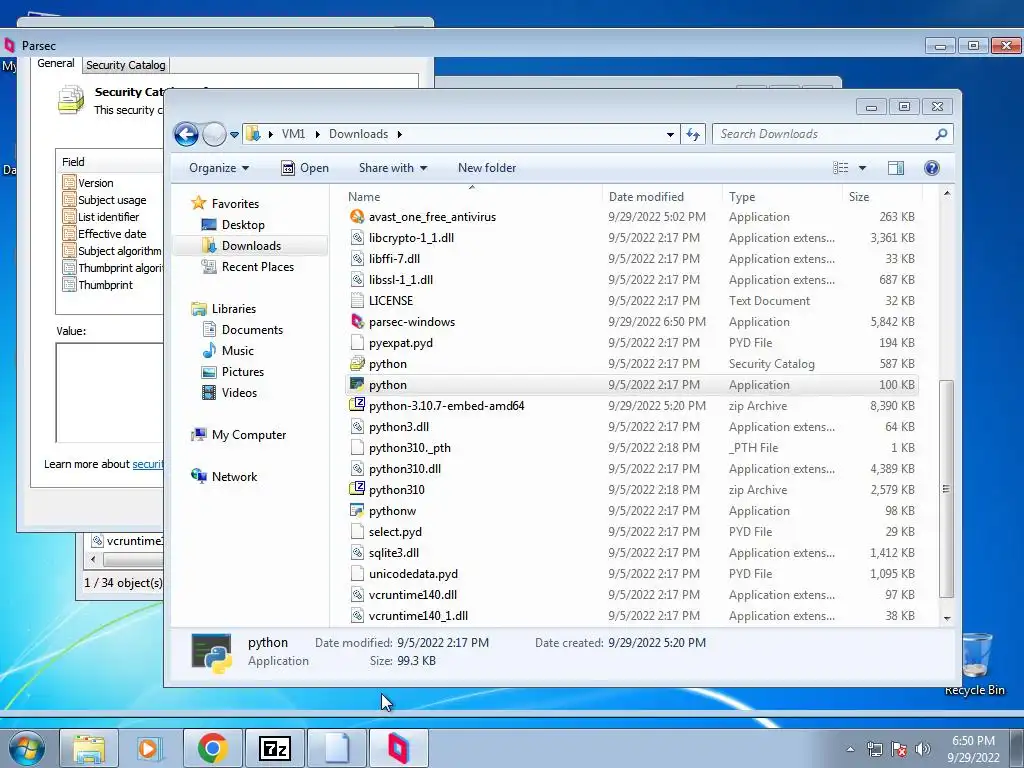Open 7-Zip from the taskbar

click(274, 748)
